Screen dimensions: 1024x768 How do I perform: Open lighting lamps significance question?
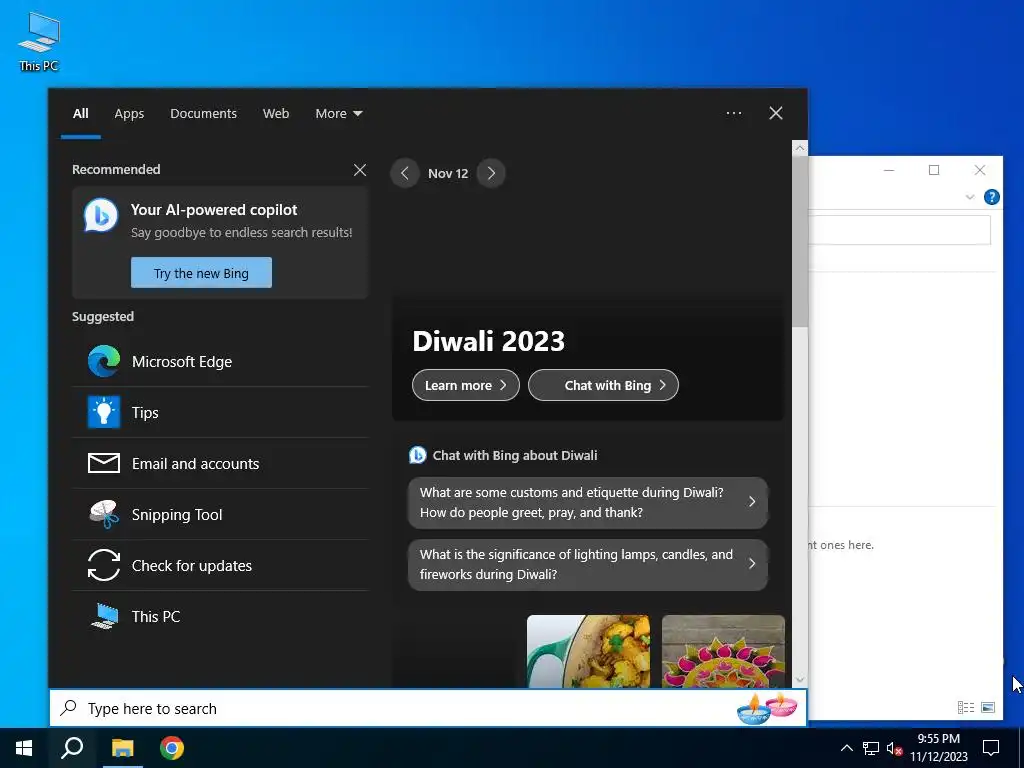coord(588,564)
